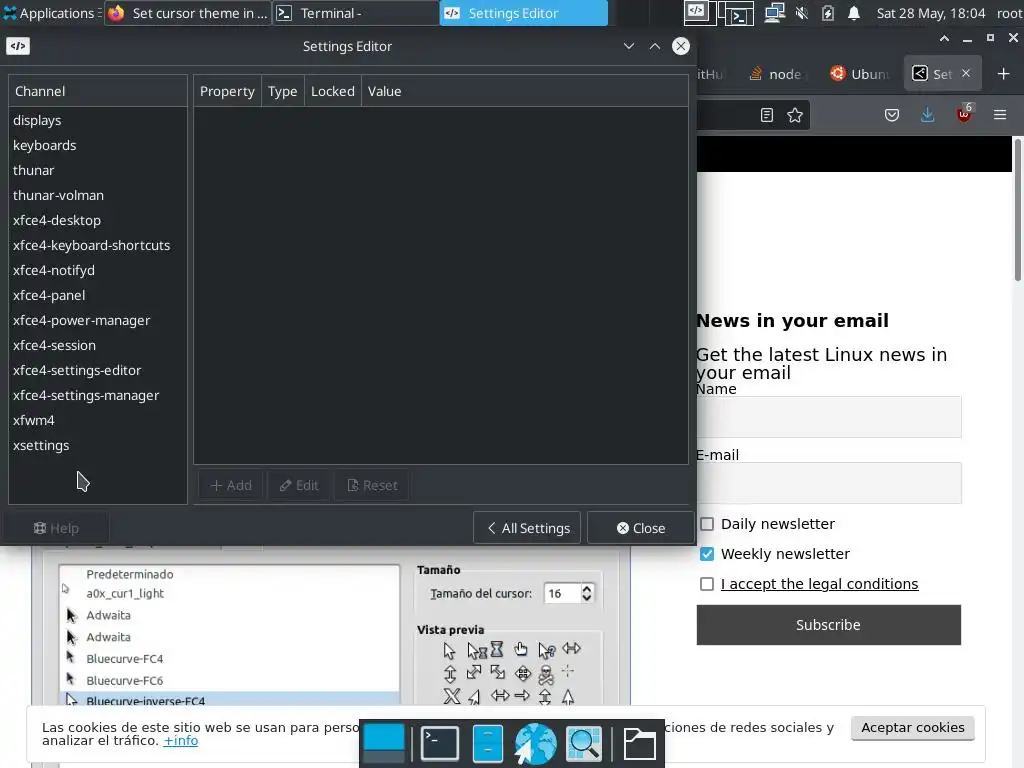Open the Firefox hamburger menu
Viewport: 1024px width, 768px height.
(x=1000, y=116)
